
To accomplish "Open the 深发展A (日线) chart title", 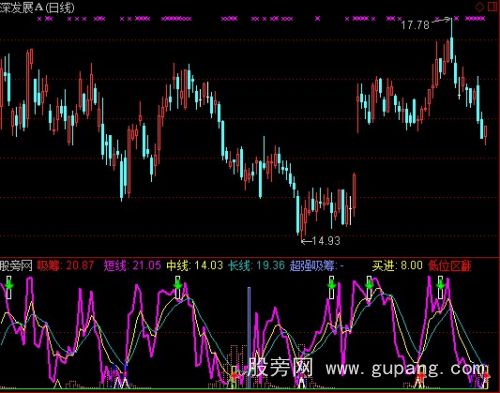I will 37,7.
